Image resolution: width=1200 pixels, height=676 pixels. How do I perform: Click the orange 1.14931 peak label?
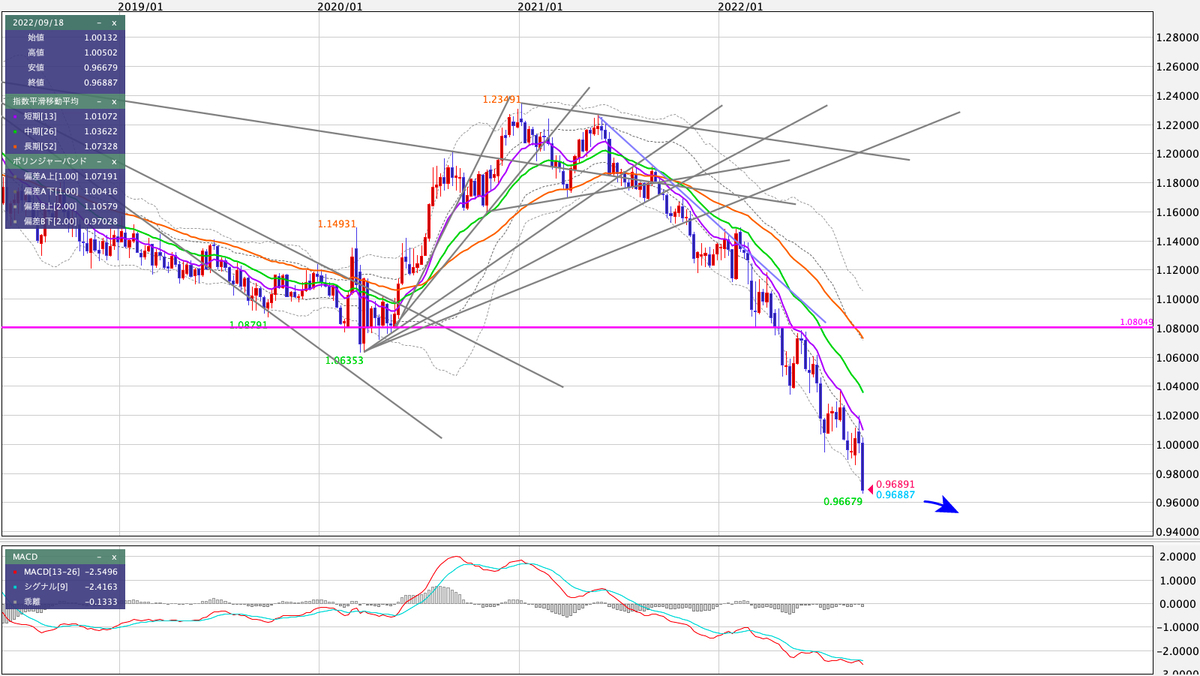coord(337,224)
